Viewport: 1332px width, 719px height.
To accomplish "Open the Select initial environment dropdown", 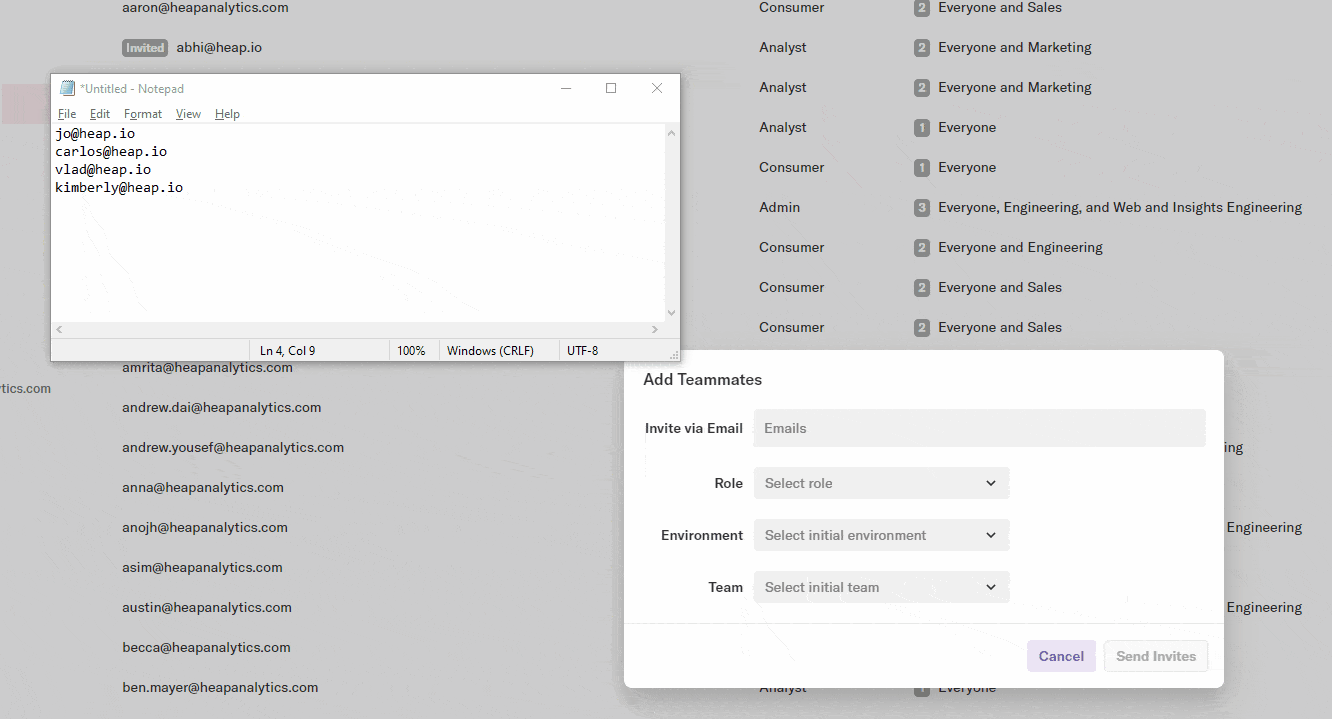I will tap(881, 535).
